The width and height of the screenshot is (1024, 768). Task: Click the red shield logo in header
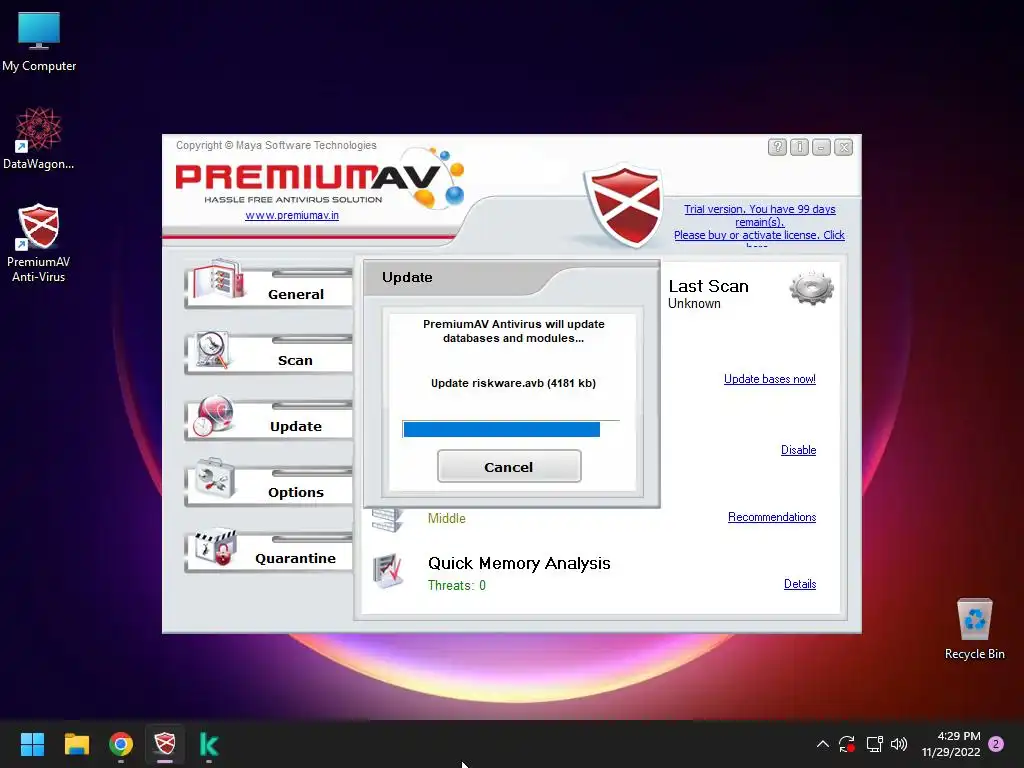(x=624, y=205)
